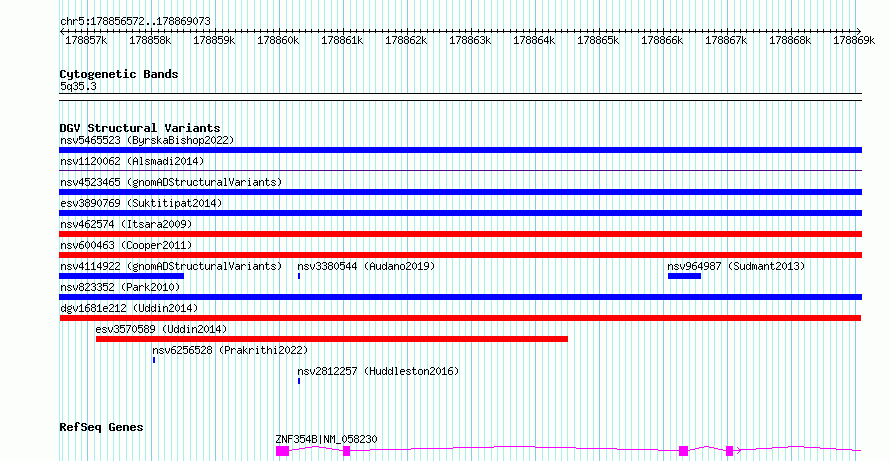Select the 5q35.3 cytogenetic band label
The image size is (890, 461).
coord(78,86)
